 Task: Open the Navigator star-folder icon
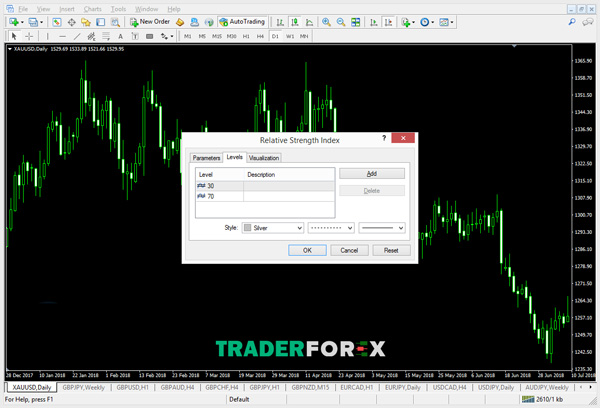[86, 22]
